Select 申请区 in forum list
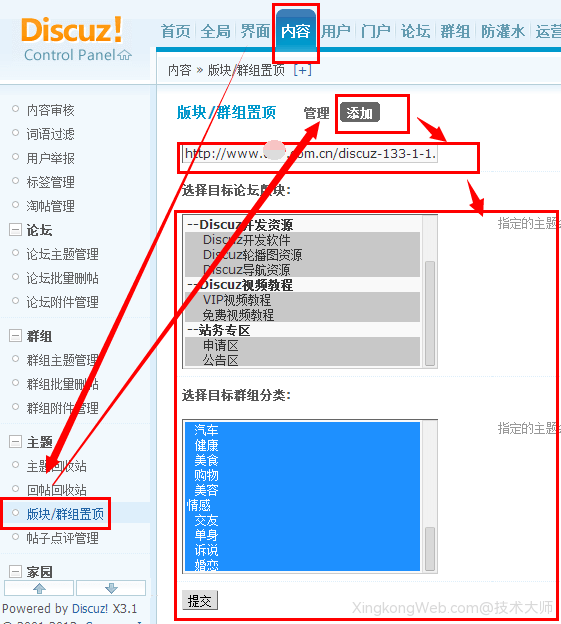The image size is (561, 624). click(302, 345)
